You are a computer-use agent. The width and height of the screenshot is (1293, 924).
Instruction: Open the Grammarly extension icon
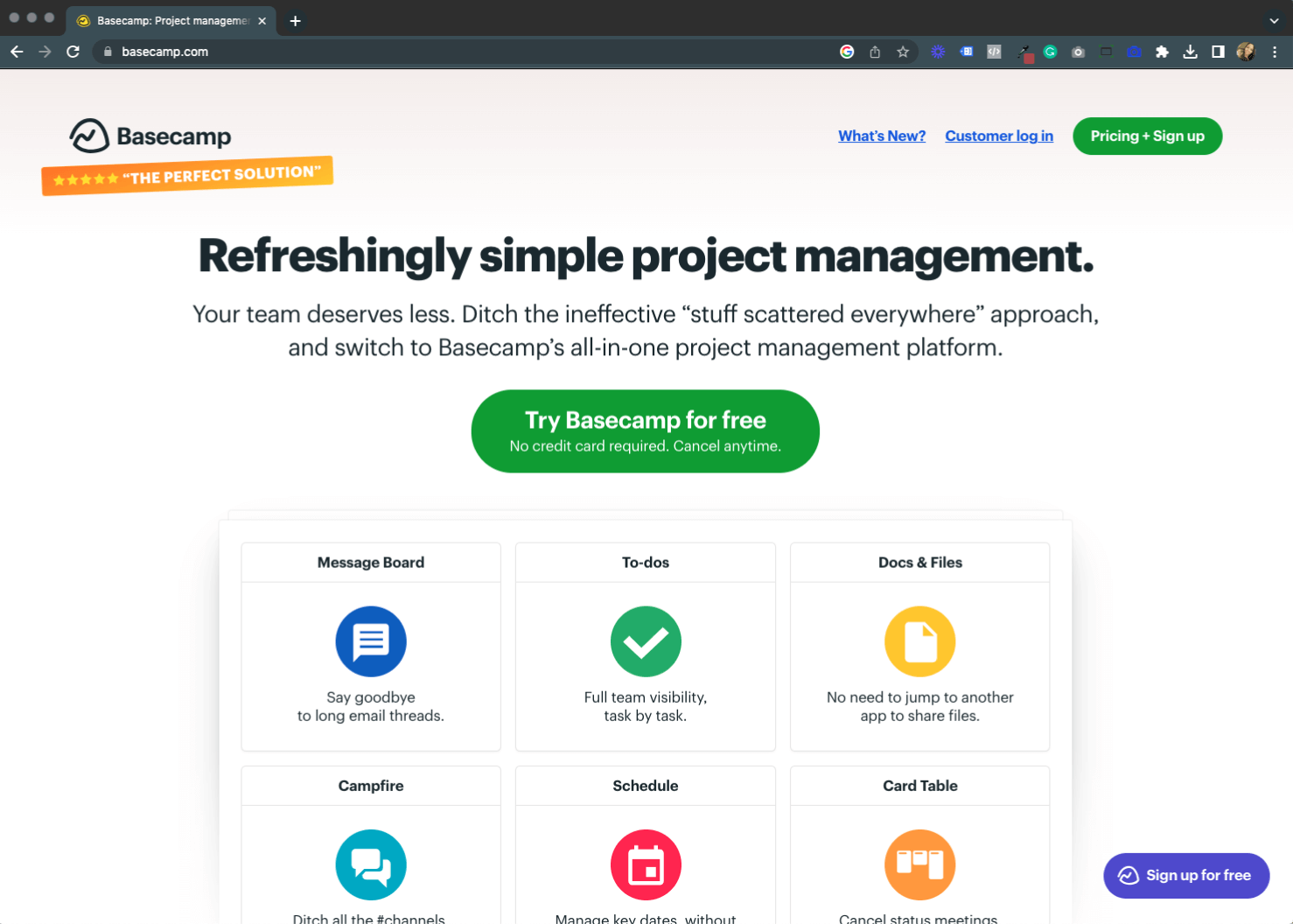tap(1050, 52)
